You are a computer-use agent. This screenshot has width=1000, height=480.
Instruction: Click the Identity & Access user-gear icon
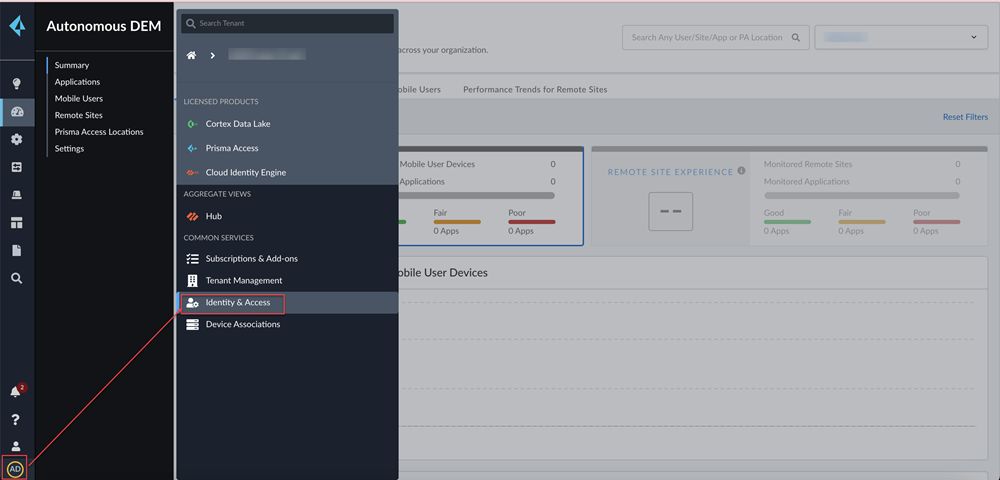point(192,303)
